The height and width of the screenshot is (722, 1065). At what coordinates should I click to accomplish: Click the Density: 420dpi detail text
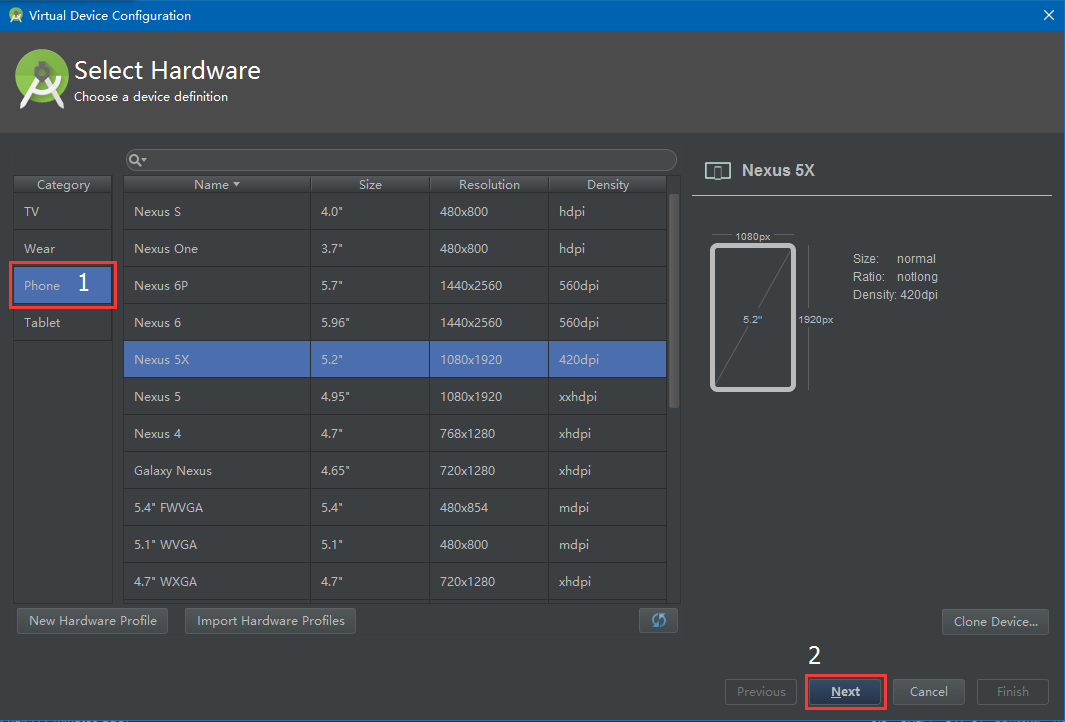(x=895, y=295)
